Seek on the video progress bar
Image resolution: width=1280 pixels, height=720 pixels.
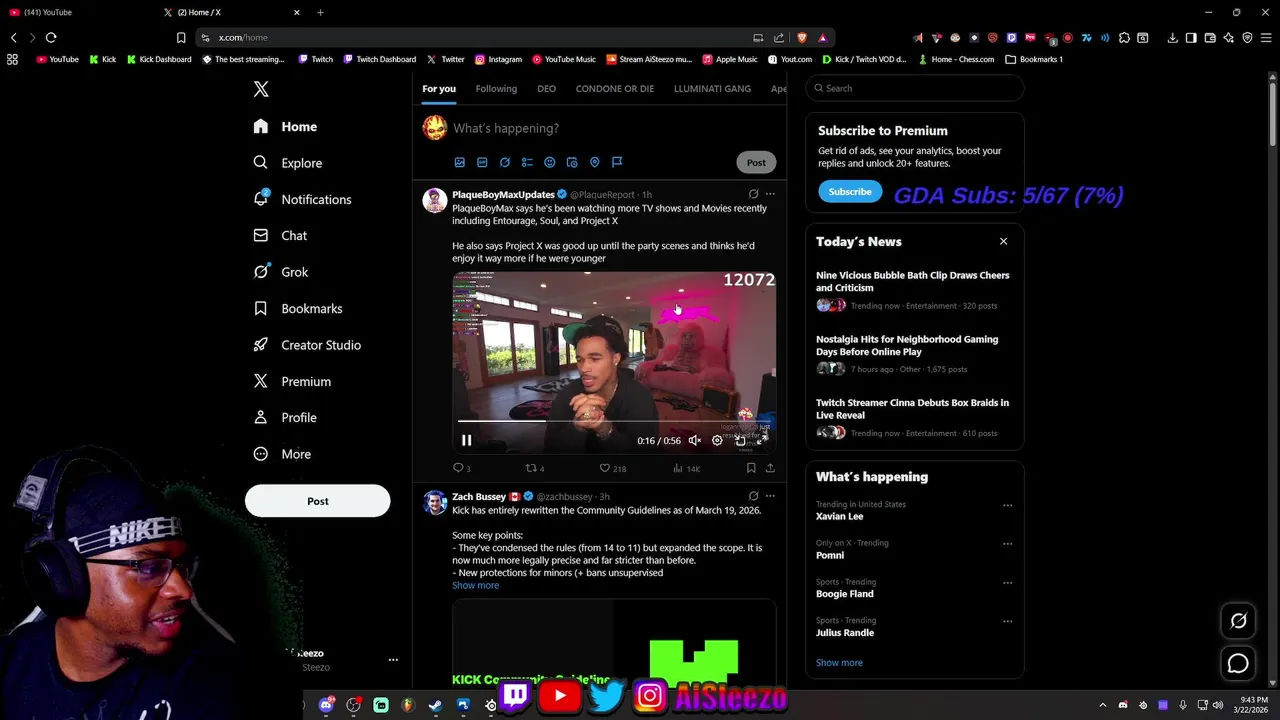(613, 421)
